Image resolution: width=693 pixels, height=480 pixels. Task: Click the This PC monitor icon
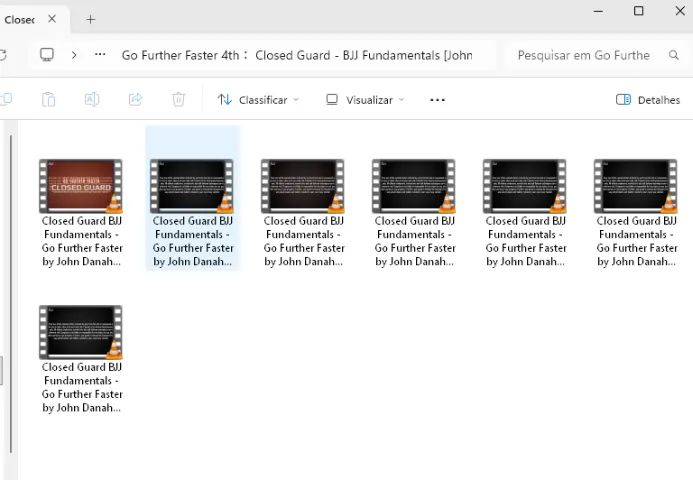(47, 55)
